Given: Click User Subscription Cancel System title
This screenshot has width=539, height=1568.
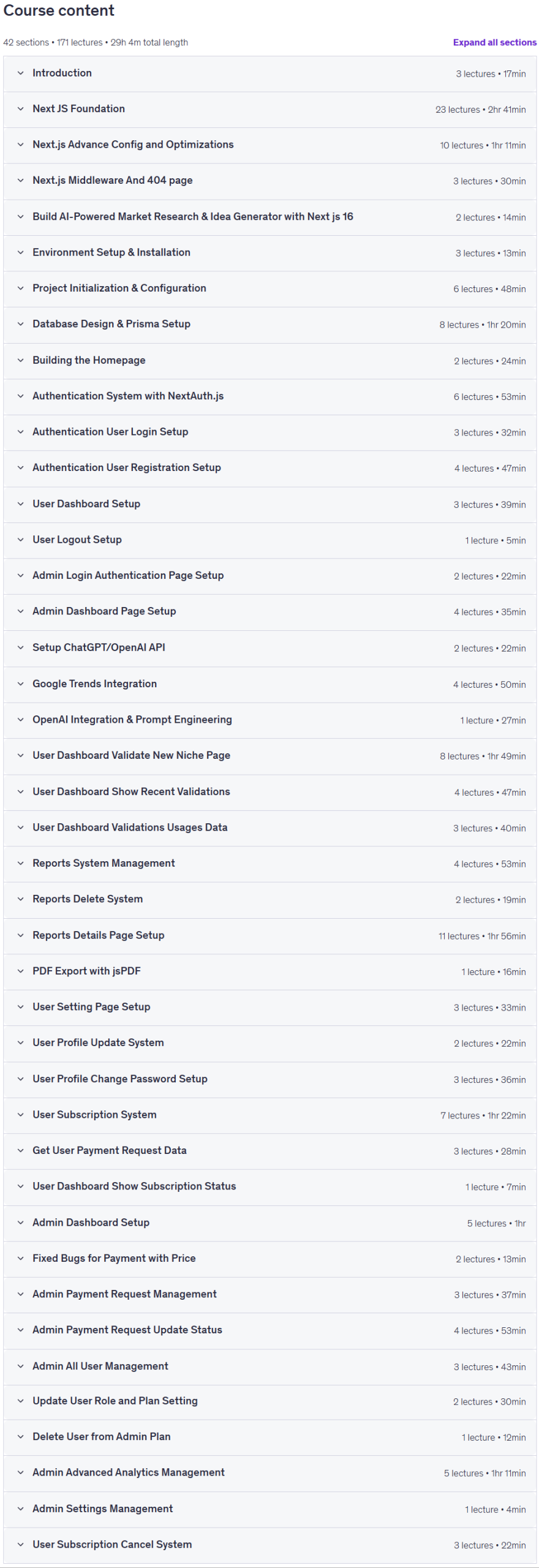Looking at the screenshot, I should coord(112,1545).
